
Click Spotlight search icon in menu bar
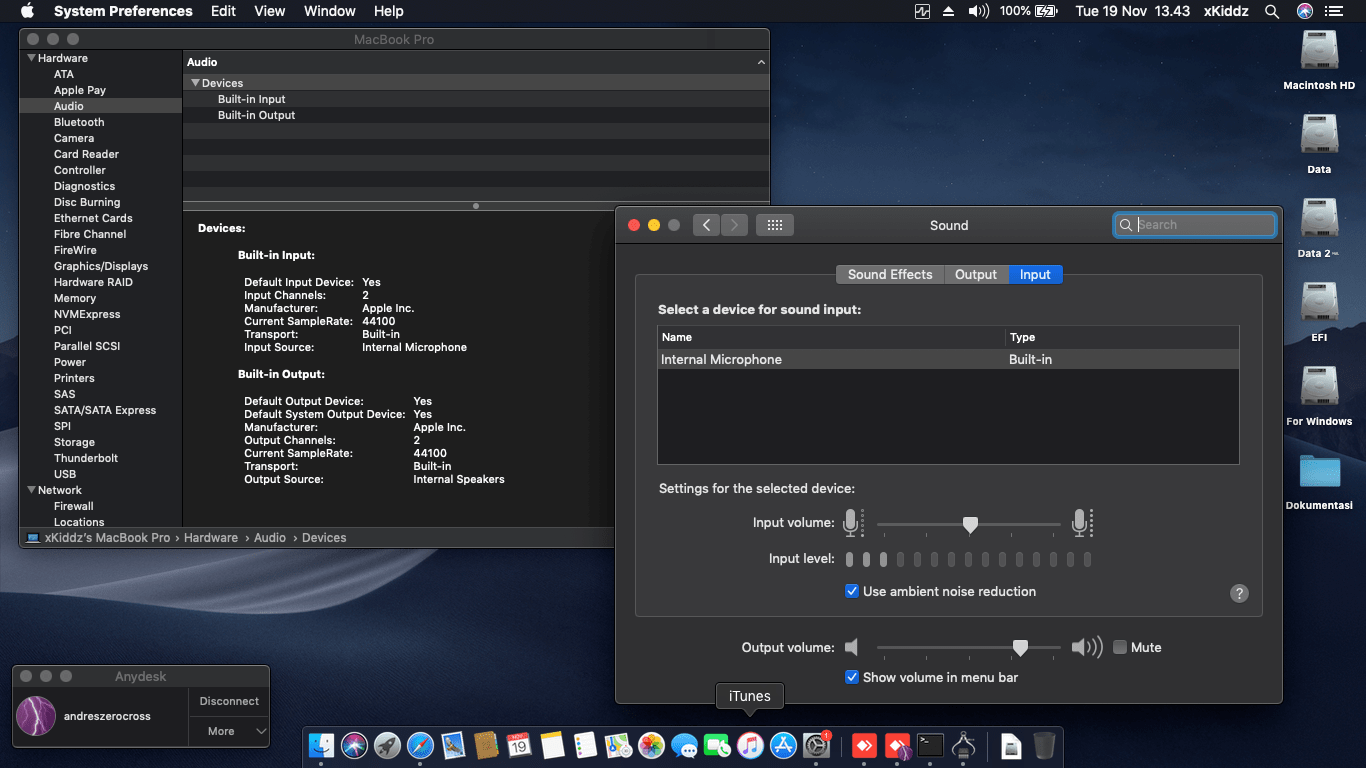coord(1272,11)
